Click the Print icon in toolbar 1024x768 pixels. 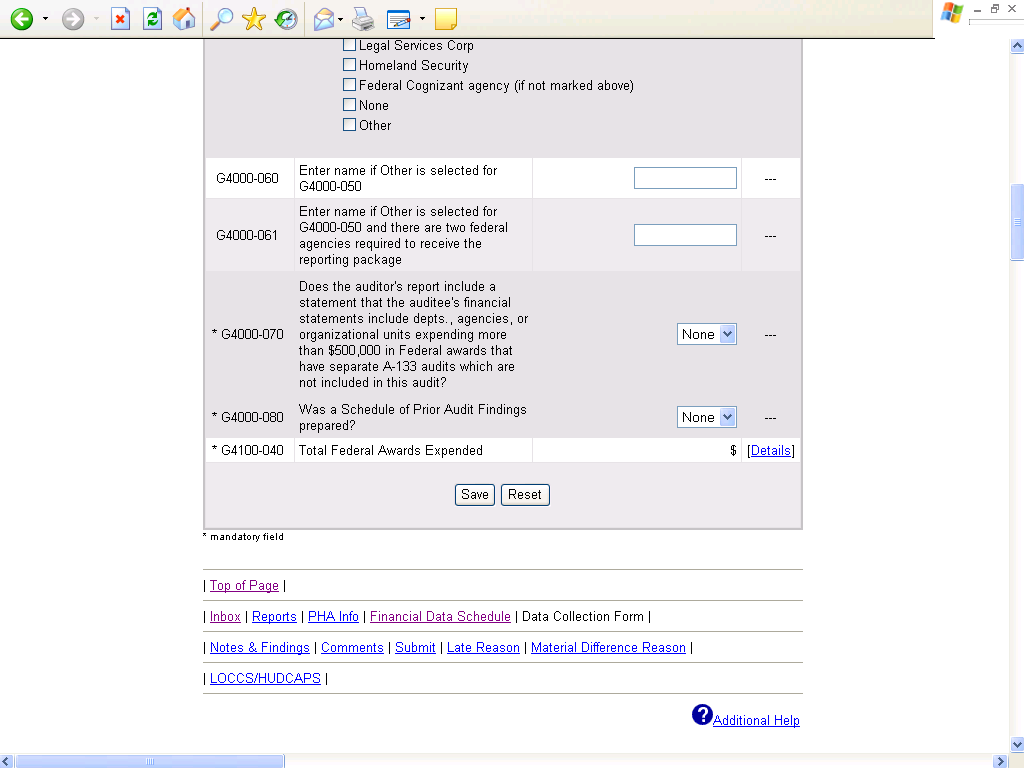coord(363,19)
